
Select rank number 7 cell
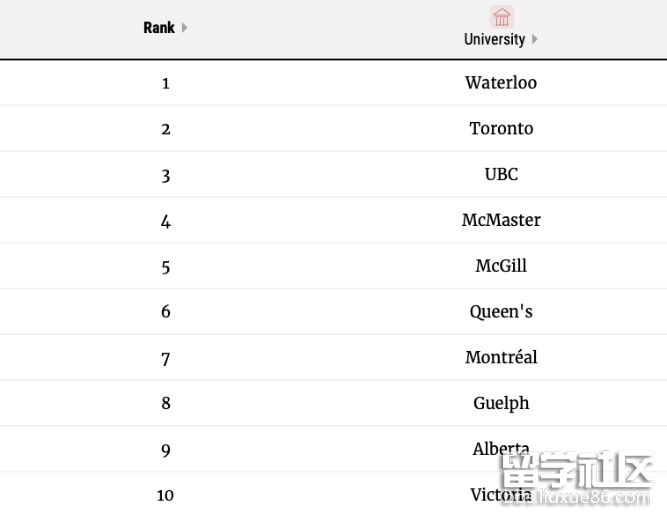tap(166, 359)
